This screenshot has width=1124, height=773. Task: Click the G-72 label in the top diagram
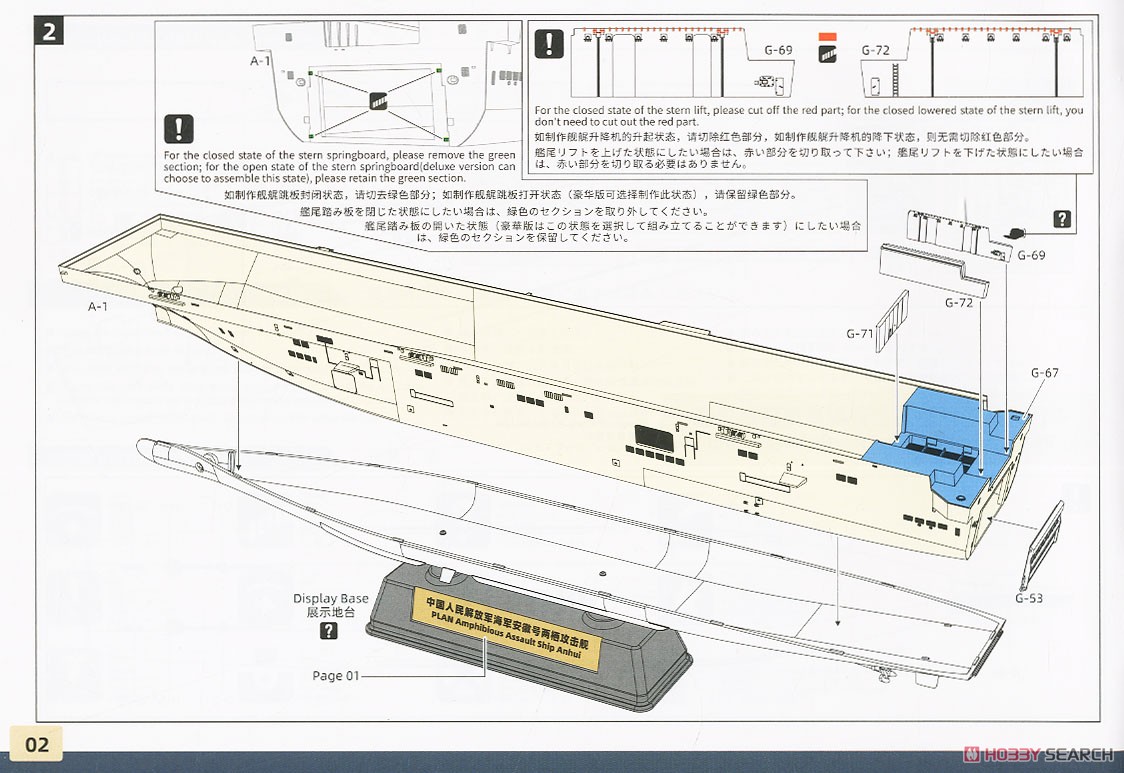(x=875, y=50)
